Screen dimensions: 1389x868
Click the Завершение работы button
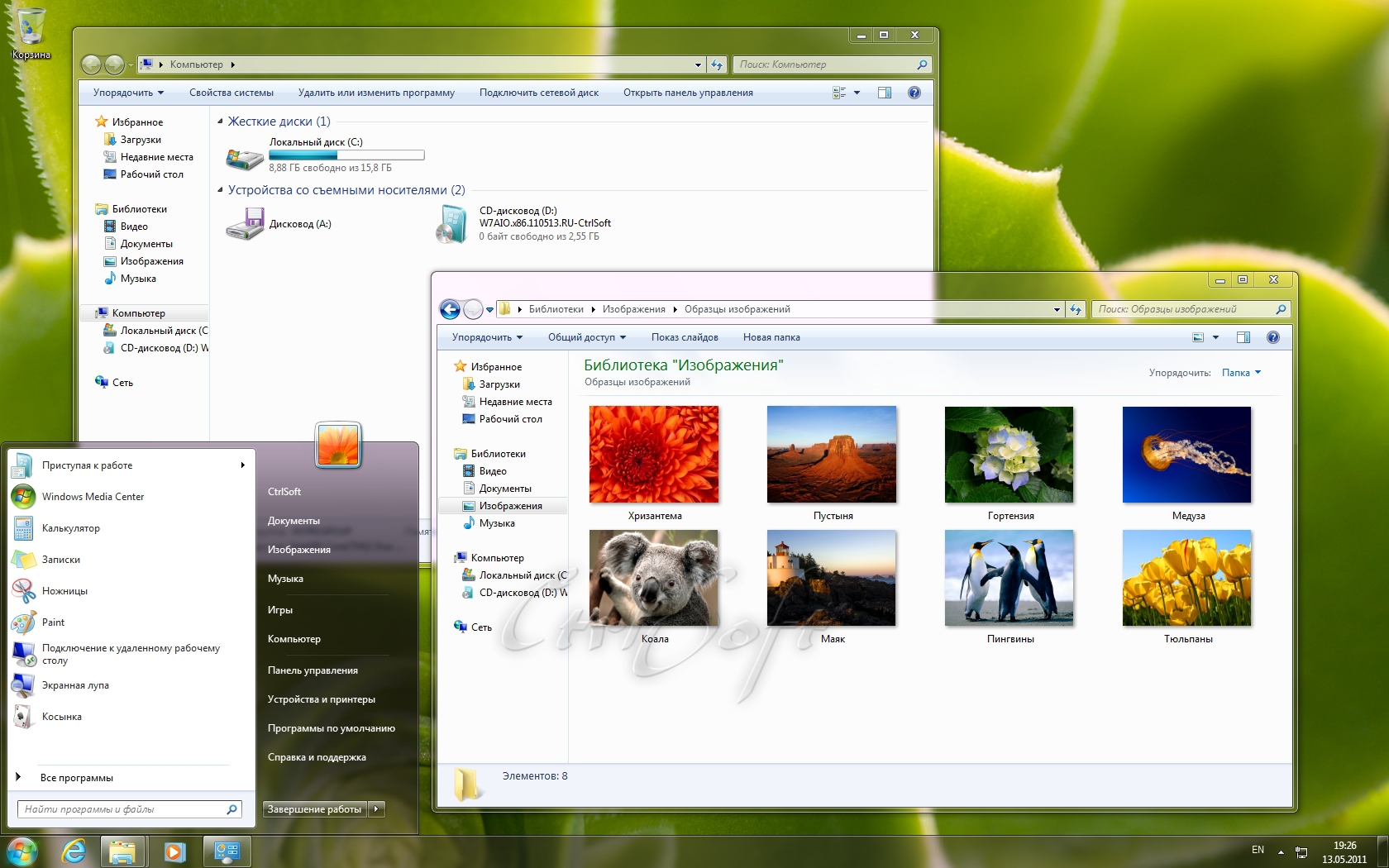pos(314,809)
